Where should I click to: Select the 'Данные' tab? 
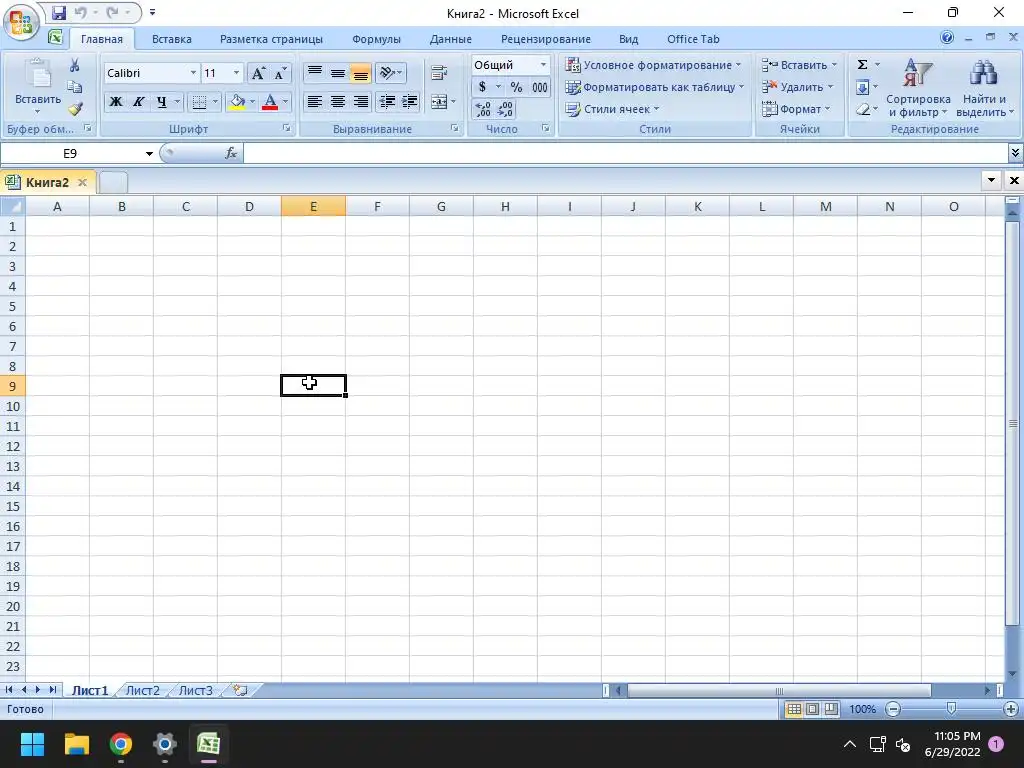451,39
